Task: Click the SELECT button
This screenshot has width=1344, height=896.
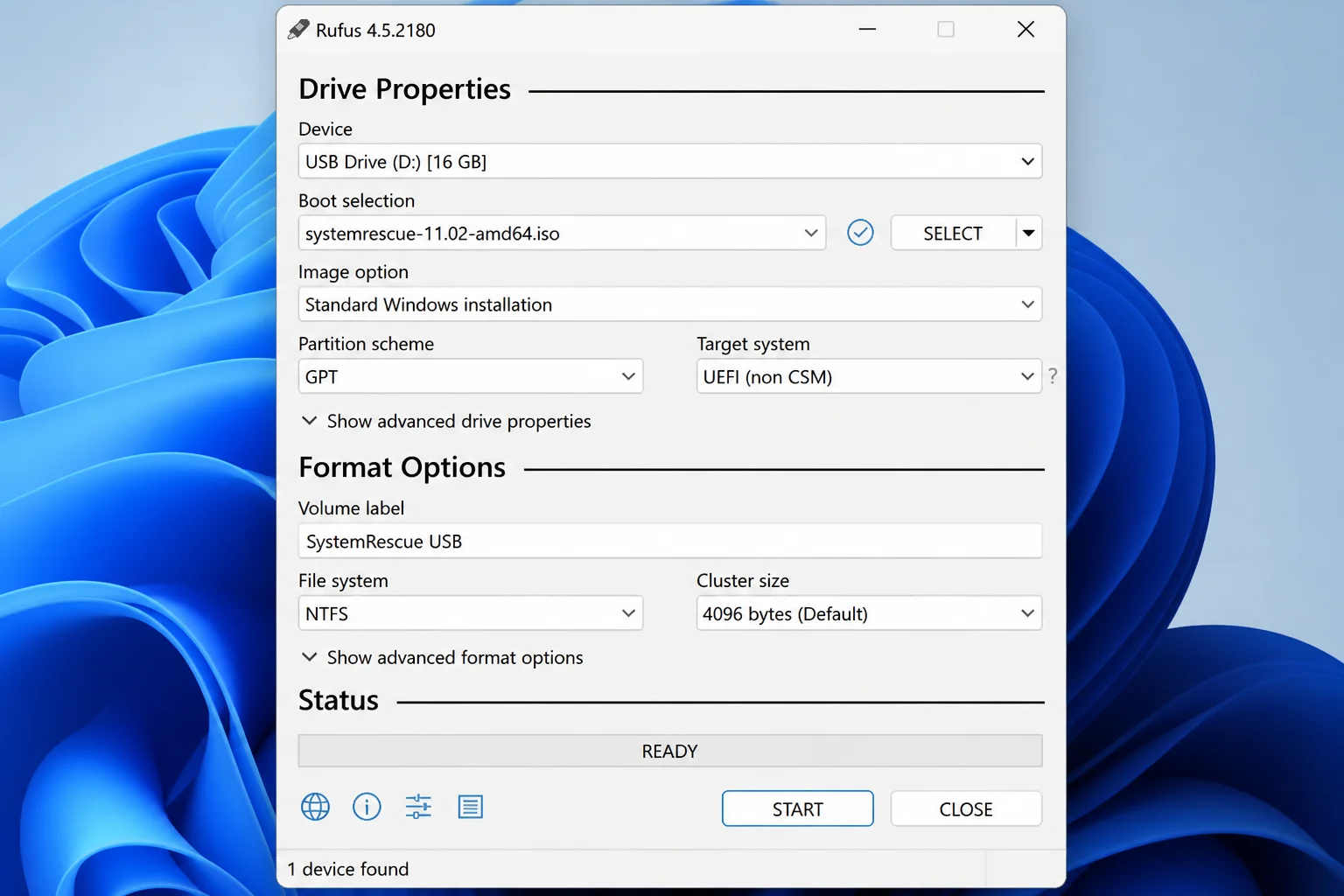Action: (953, 233)
